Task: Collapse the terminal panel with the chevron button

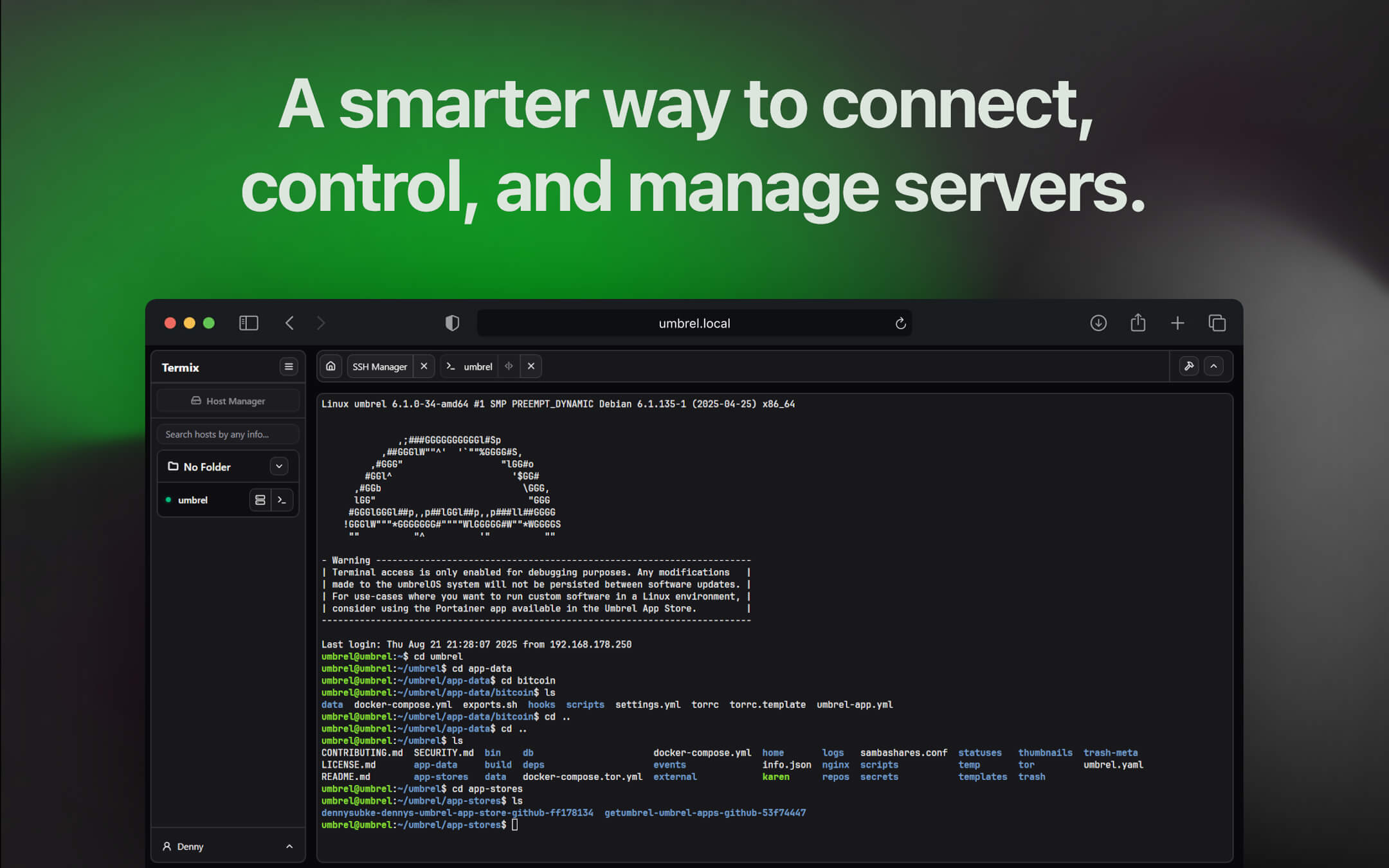Action: [x=1214, y=366]
